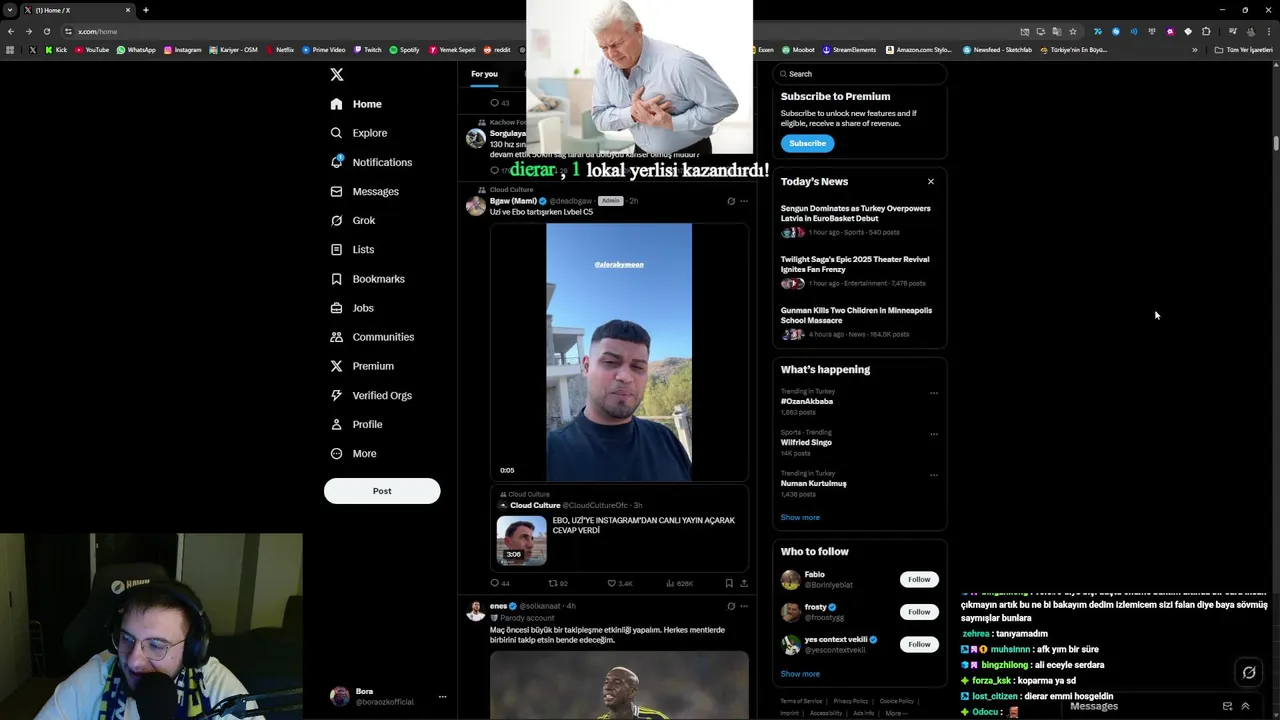The image size is (1280, 720).
Task: Open Grok in the X sidebar
Action: [353, 220]
